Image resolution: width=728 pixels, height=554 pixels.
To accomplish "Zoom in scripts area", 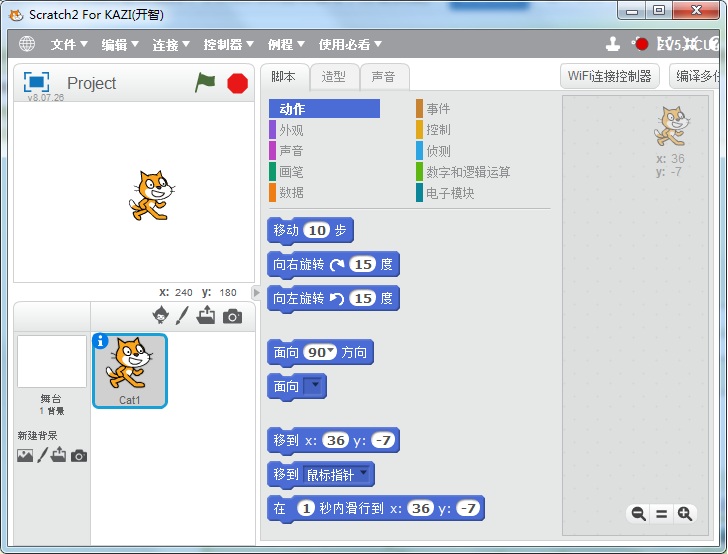I will pyautogui.click(x=685, y=514).
